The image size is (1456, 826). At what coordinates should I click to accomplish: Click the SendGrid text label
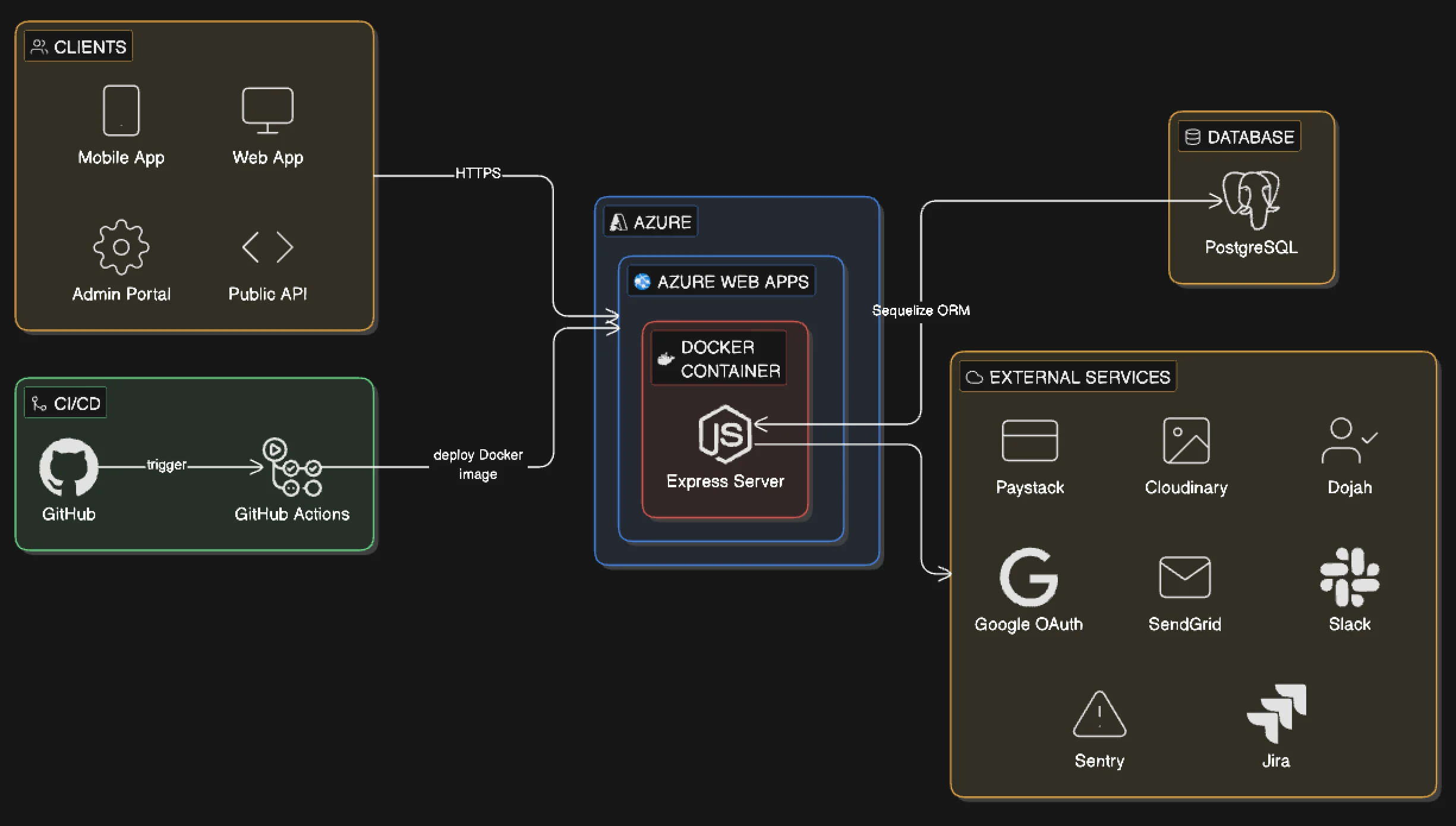point(1185,624)
